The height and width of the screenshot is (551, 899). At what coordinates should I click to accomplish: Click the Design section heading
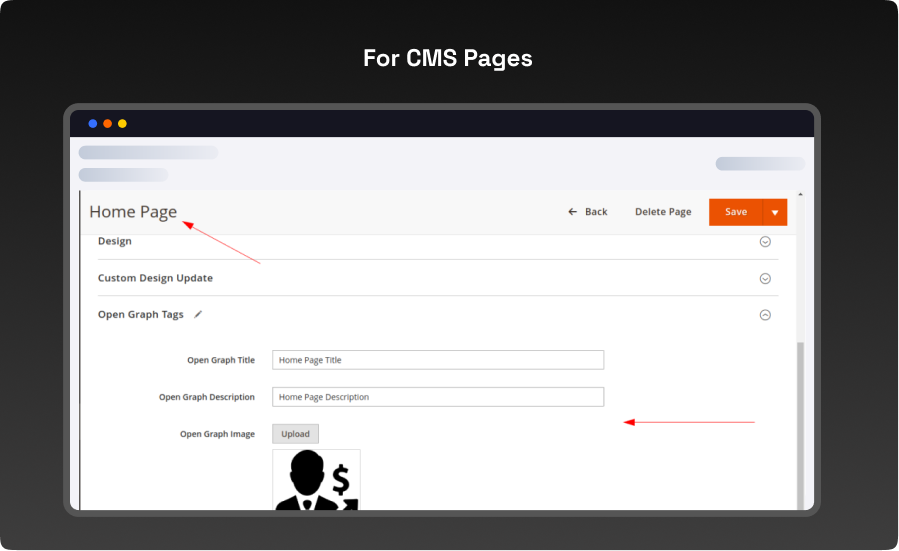pos(115,241)
